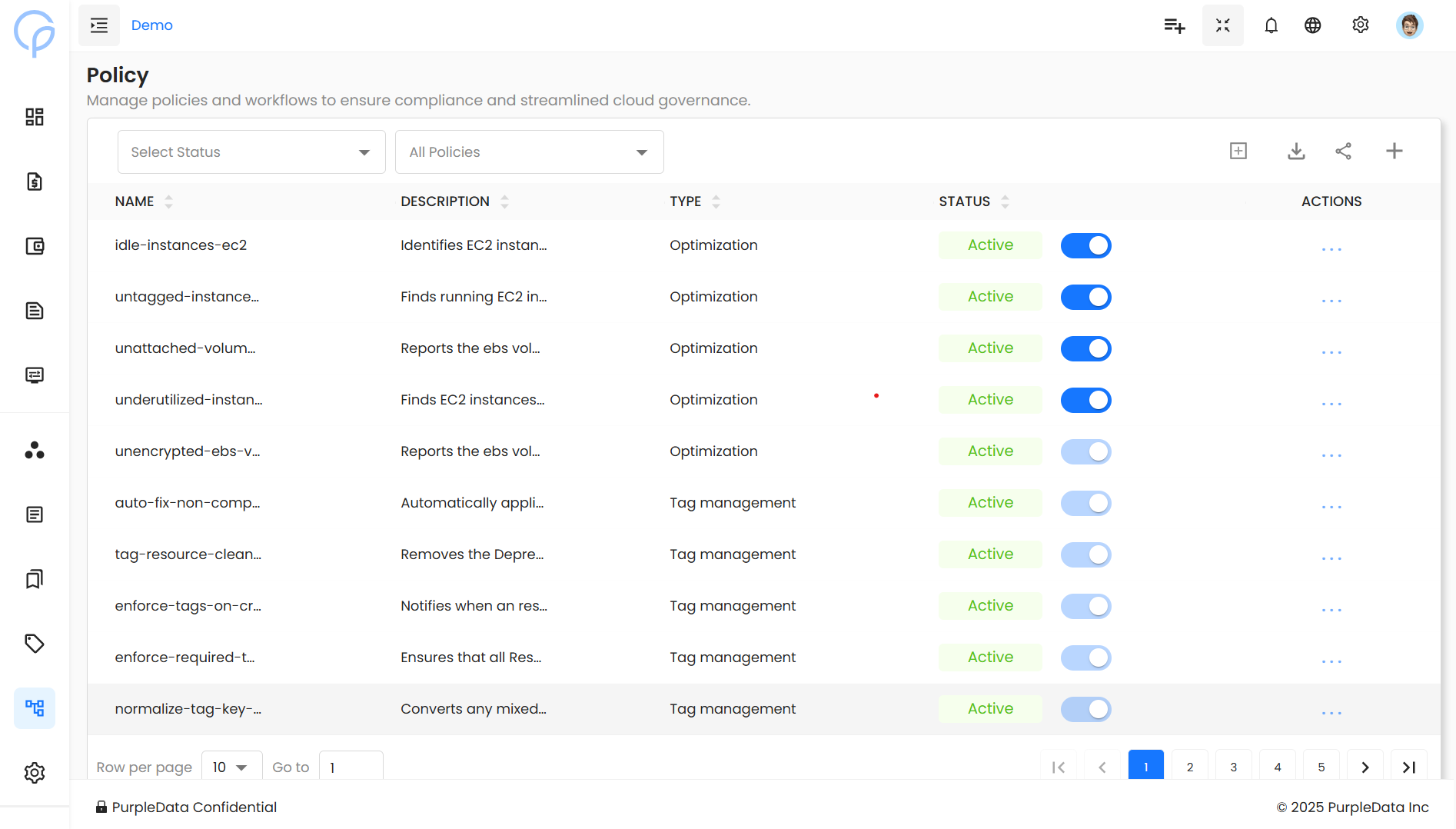This screenshot has width=1456, height=829.
Task: Collapse the sidebar menu icon
Action: [x=99, y=25]
